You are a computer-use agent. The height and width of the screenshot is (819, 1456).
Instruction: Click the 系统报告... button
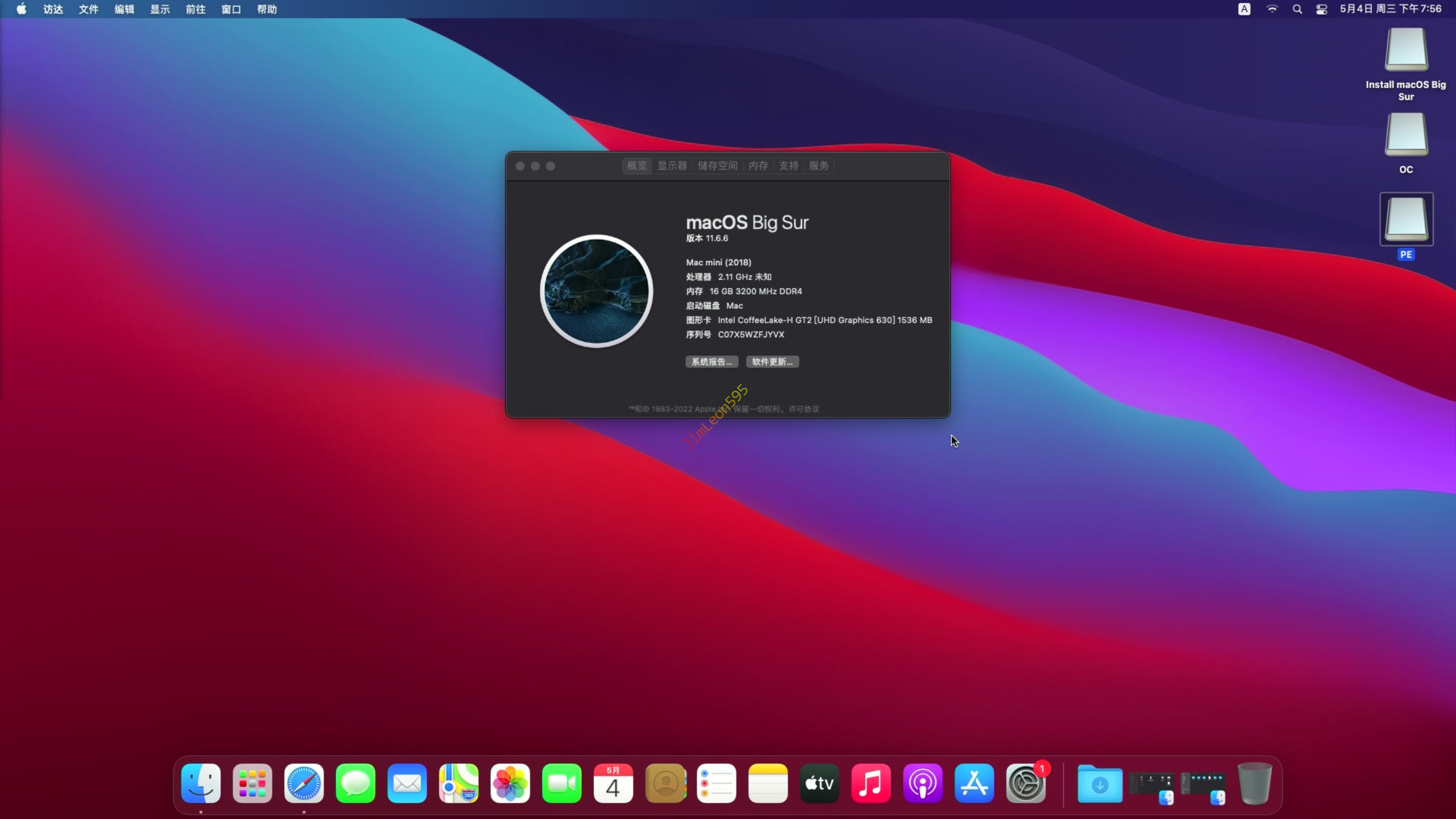712,362
